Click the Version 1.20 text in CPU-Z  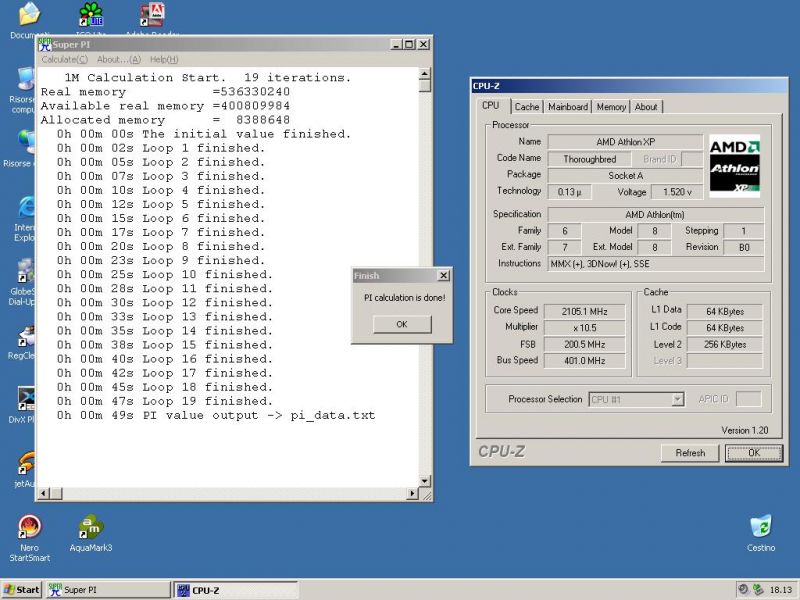click(744, 430)
